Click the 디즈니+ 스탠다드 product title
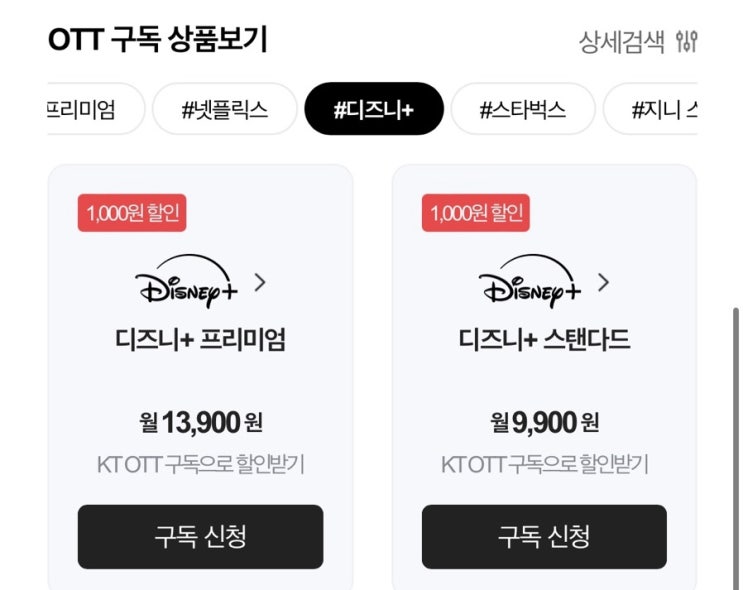 tap(544, 340)
